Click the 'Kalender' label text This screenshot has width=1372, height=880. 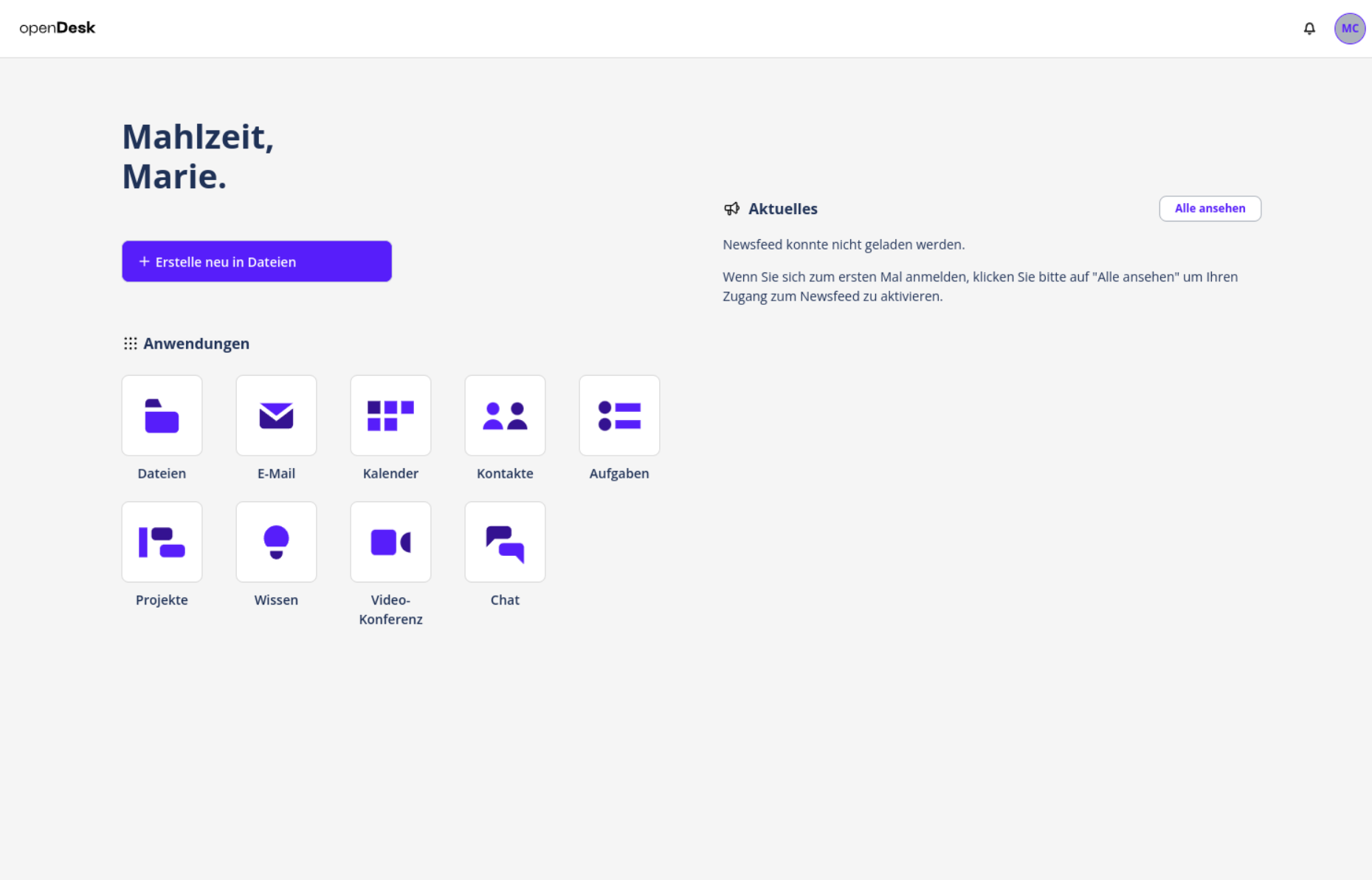[x=390, y=473]
